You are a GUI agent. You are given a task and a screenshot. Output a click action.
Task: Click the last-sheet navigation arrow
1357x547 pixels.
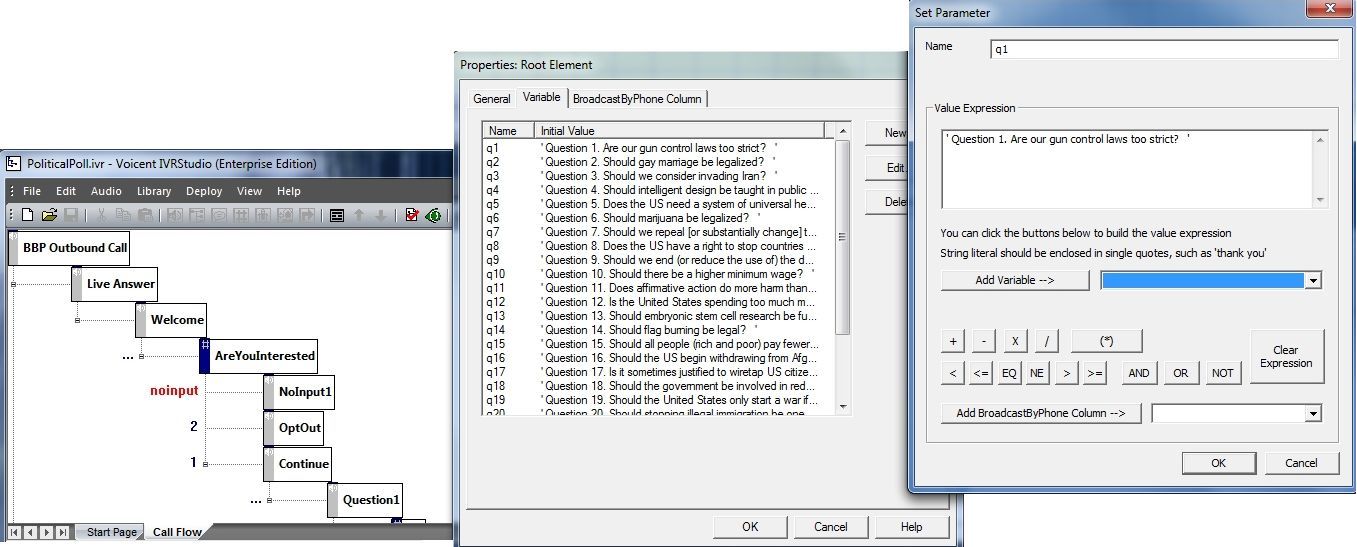pos(63,532)
